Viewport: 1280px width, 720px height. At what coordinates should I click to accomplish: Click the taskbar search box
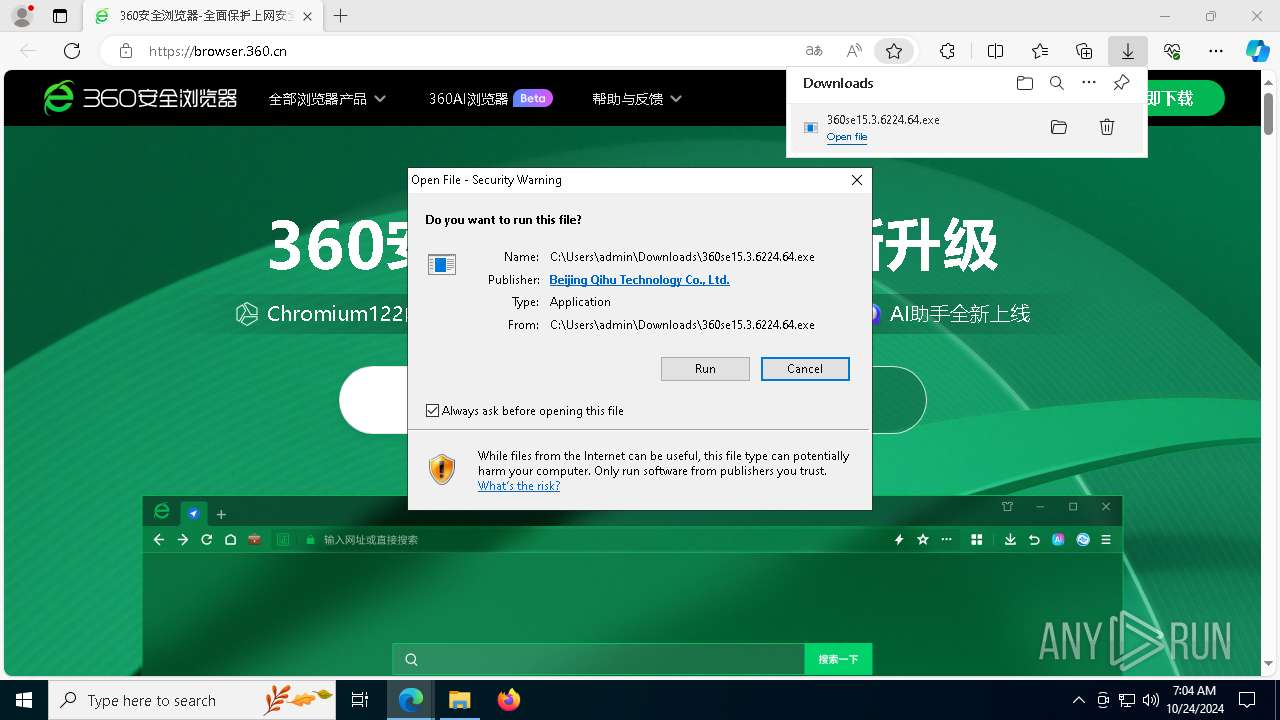pyautogui.click(x=192, y=700)
